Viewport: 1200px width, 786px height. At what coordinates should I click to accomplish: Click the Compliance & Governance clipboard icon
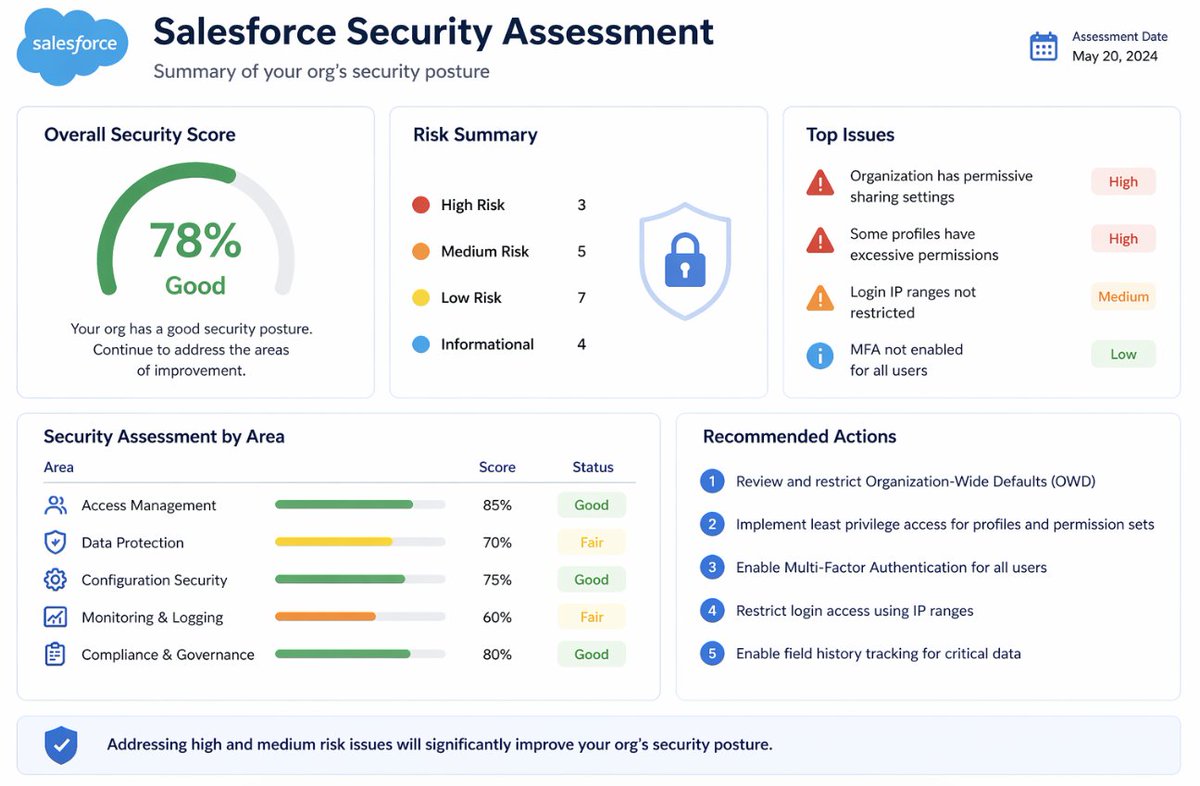click(55, 654)
